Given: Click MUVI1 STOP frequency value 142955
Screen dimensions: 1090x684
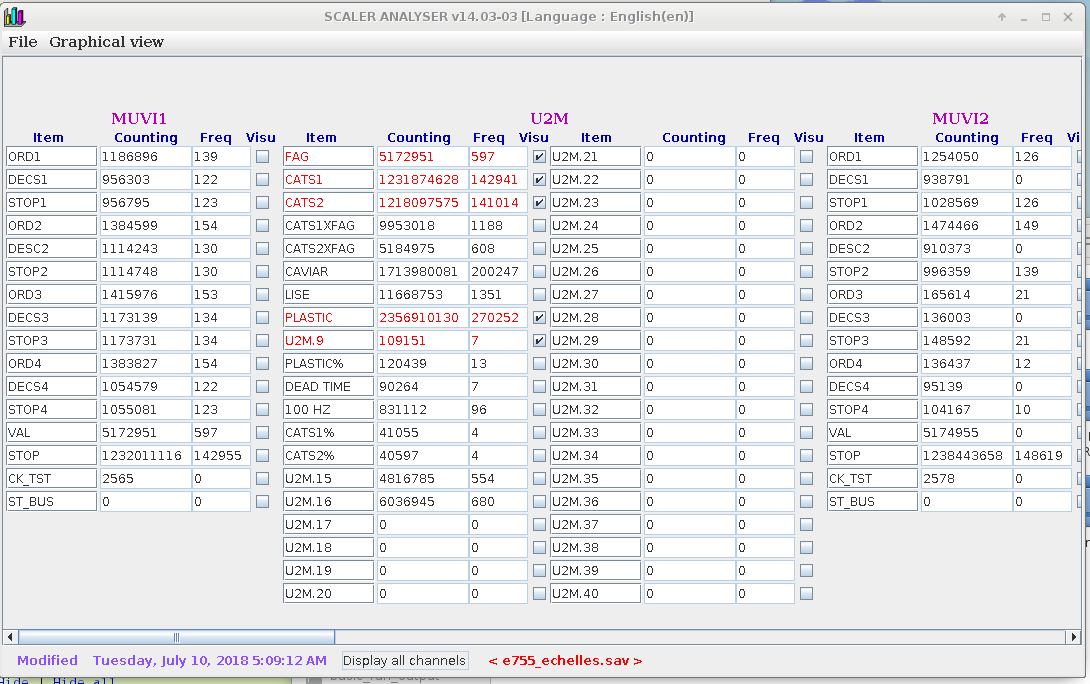Looking at the screenshot, I should coord(221,456).
